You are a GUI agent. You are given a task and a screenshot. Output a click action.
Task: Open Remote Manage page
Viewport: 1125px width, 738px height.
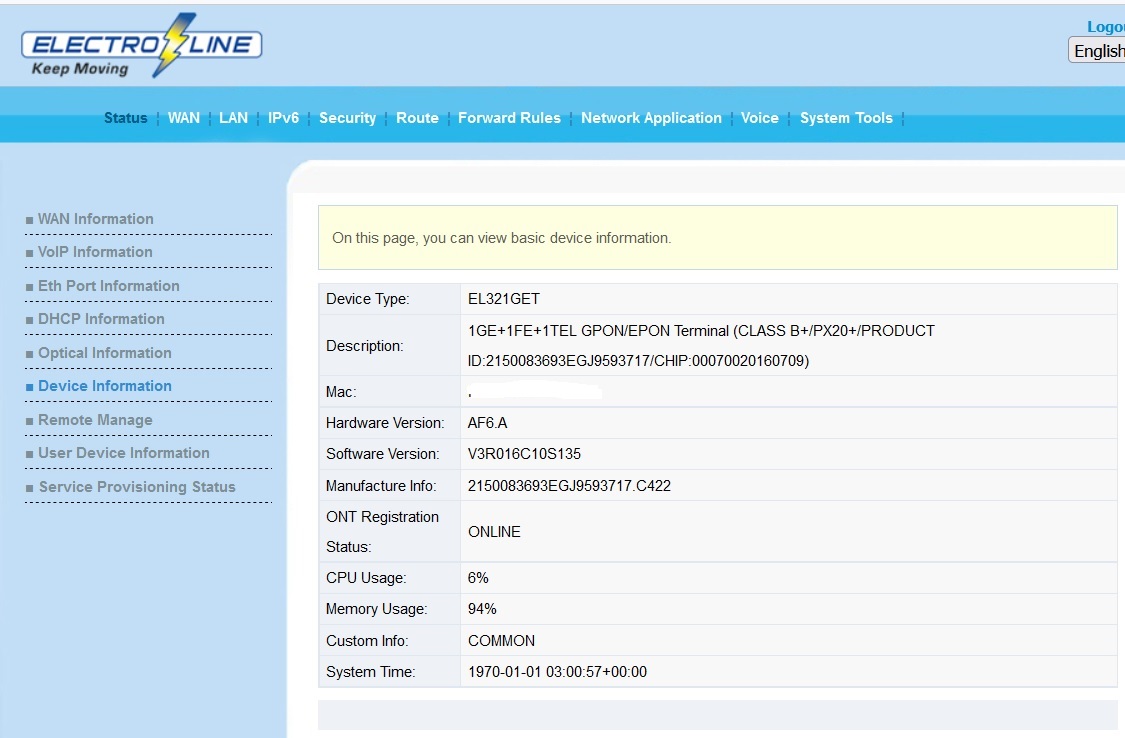[95, 420]
